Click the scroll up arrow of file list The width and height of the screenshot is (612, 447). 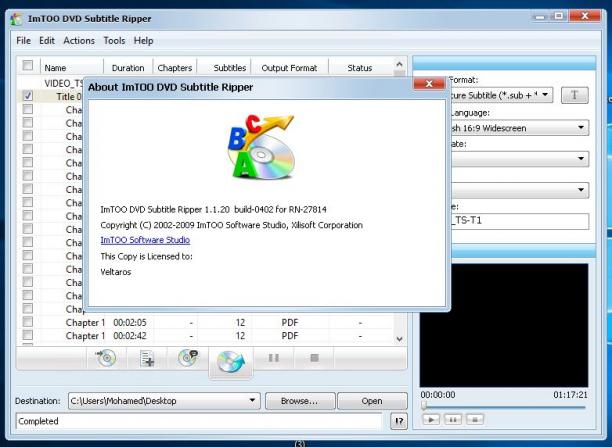pos(399,64)
